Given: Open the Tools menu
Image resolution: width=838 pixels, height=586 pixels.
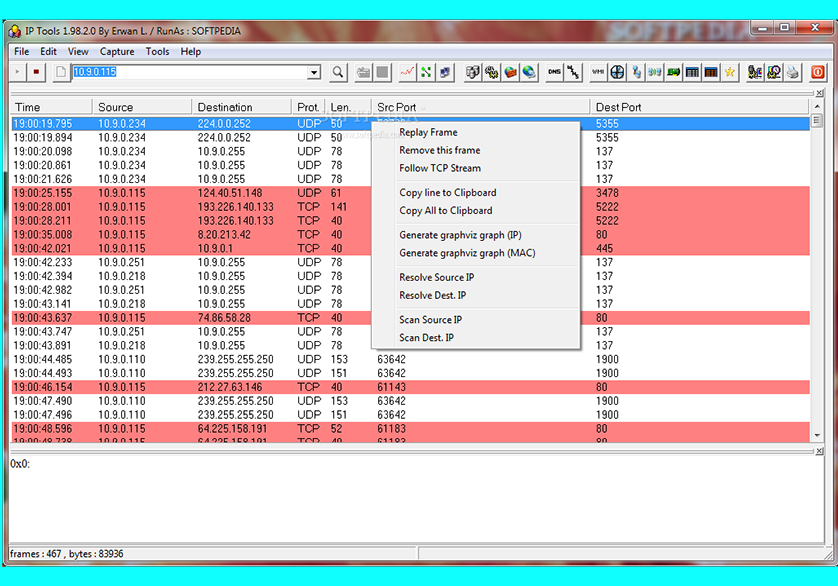Looking at the screenshot, I should click(x=157, y=51).
